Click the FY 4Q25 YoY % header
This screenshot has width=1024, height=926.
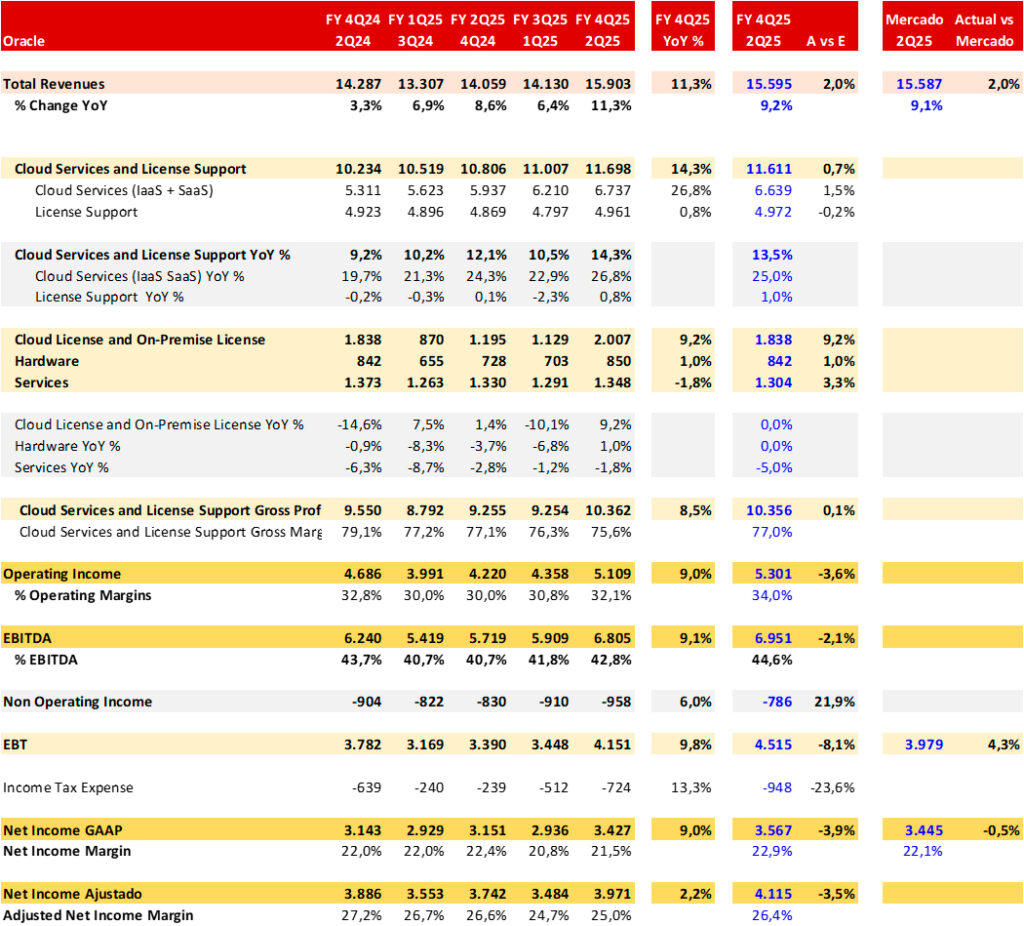(682, 30)
